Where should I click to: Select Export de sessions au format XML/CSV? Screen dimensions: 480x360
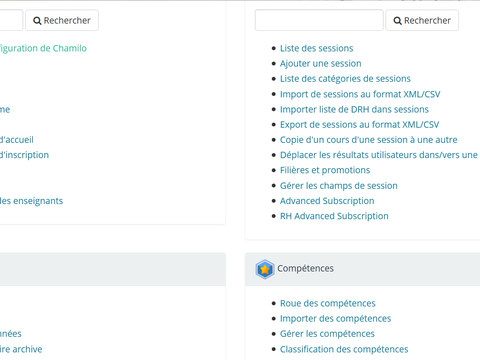point(359,125)
